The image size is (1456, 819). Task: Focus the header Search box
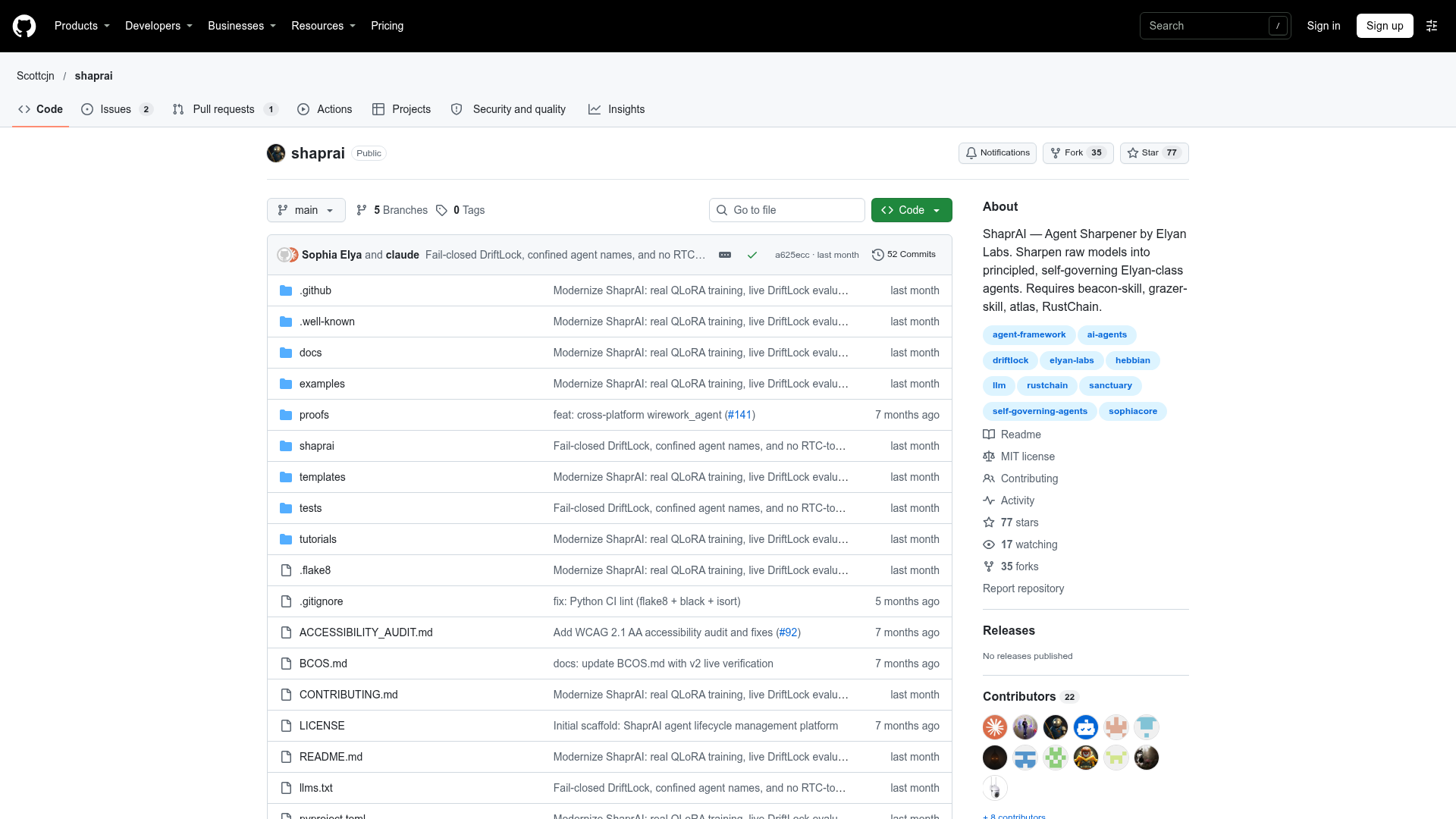tap(1216, 26)
